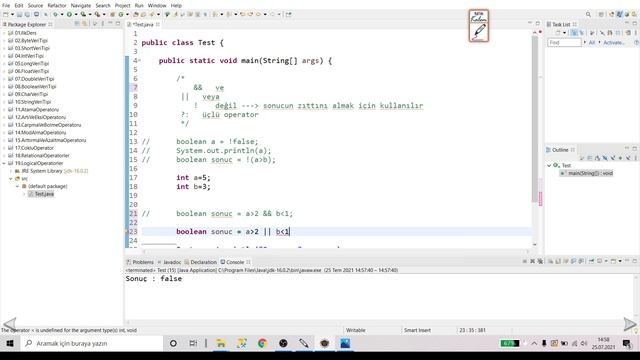This screenshot has width=640, height=360.
Task: Click the editor vertical scrollbar thumb
Action: (x=535, y=118)
